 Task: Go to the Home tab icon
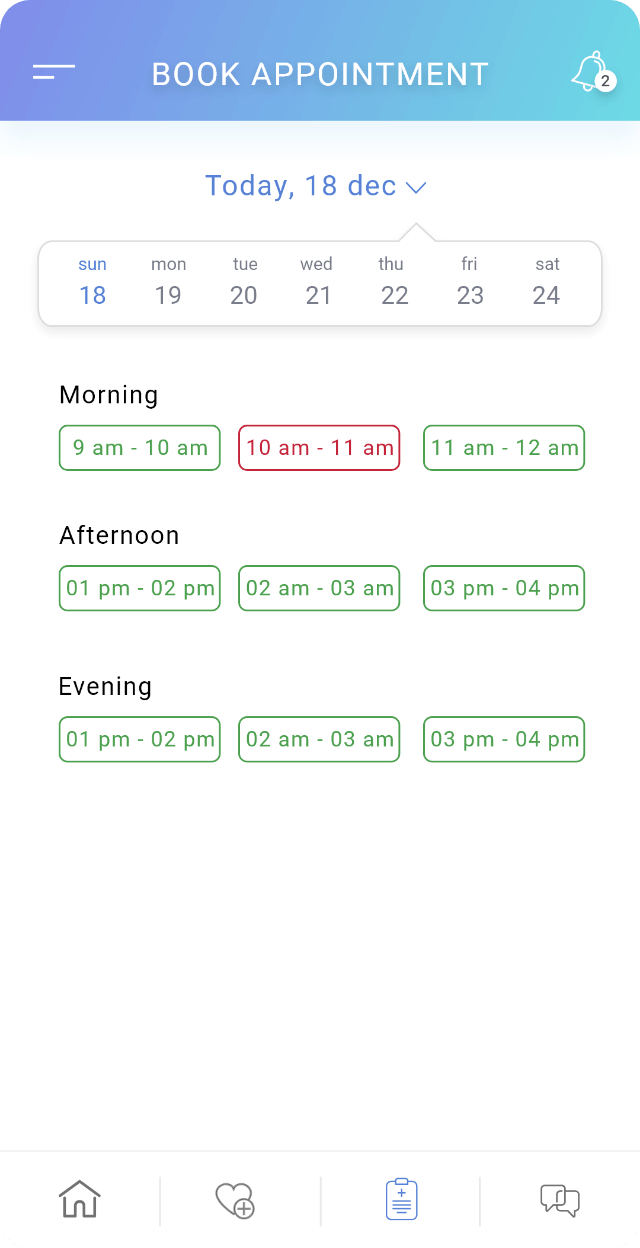pyautogui.click(x=80, y=1199)
